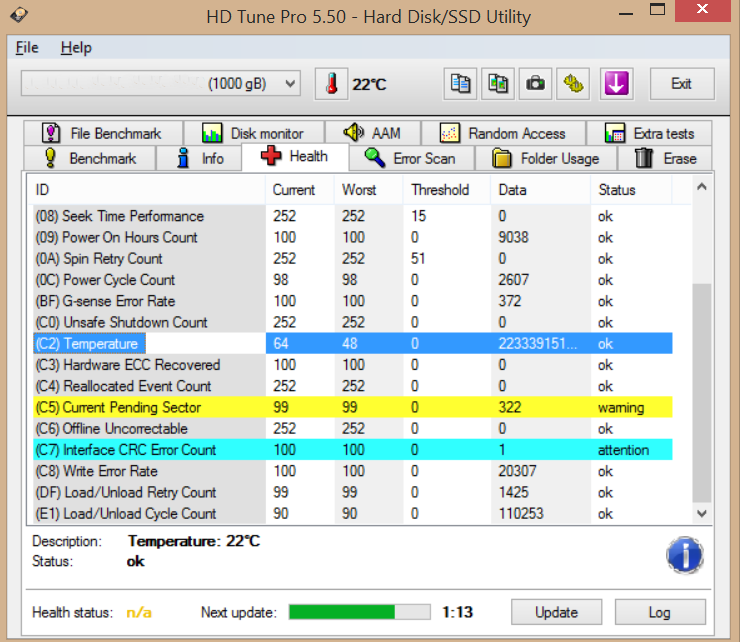The image size is (740, 642).
Task: Click the copy screenshot to clipboard icon
Action: (x=498, y=84)
